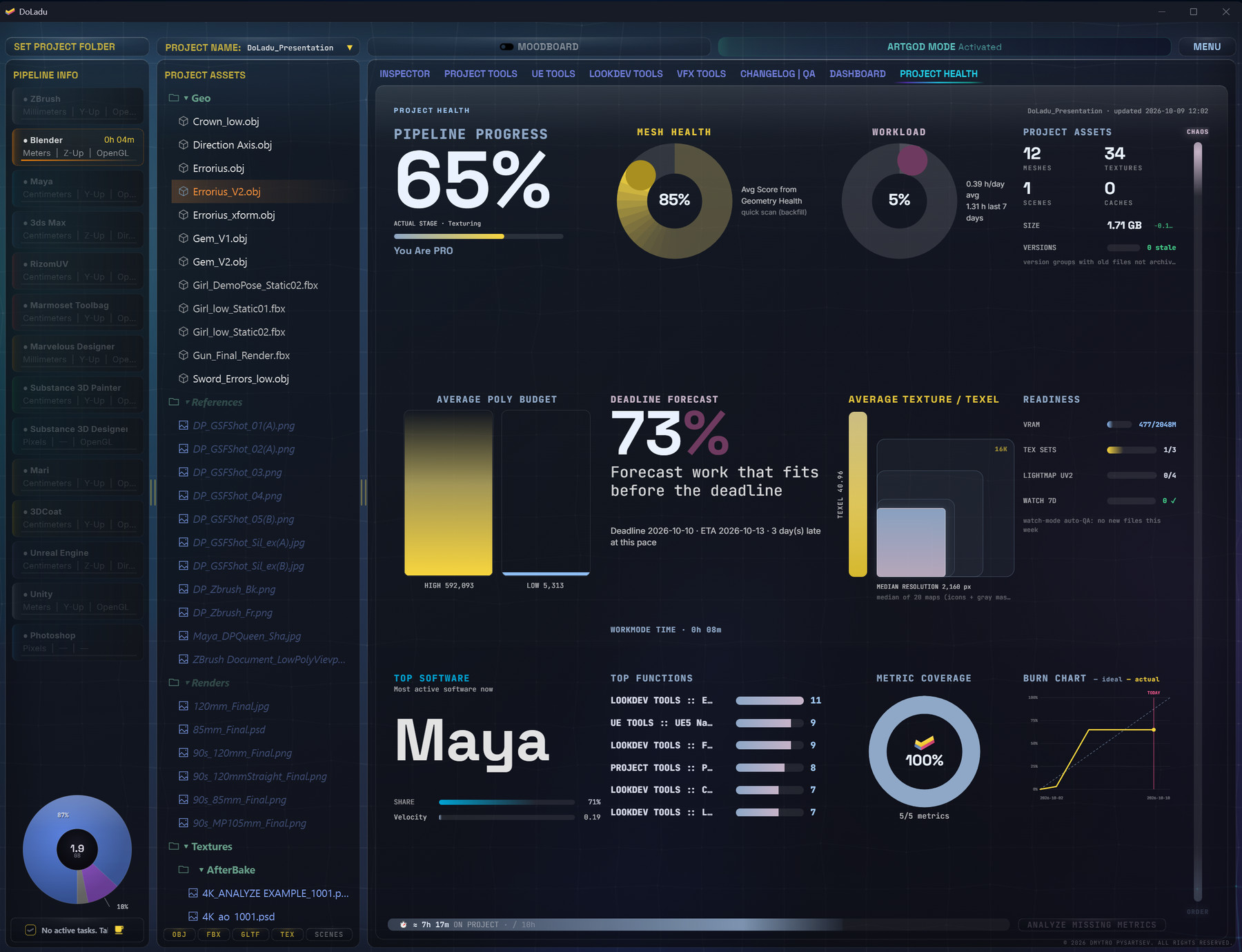This screenshot has height=952, width=1242.
Task: Click the Renders folder icon
Action: 174,683
